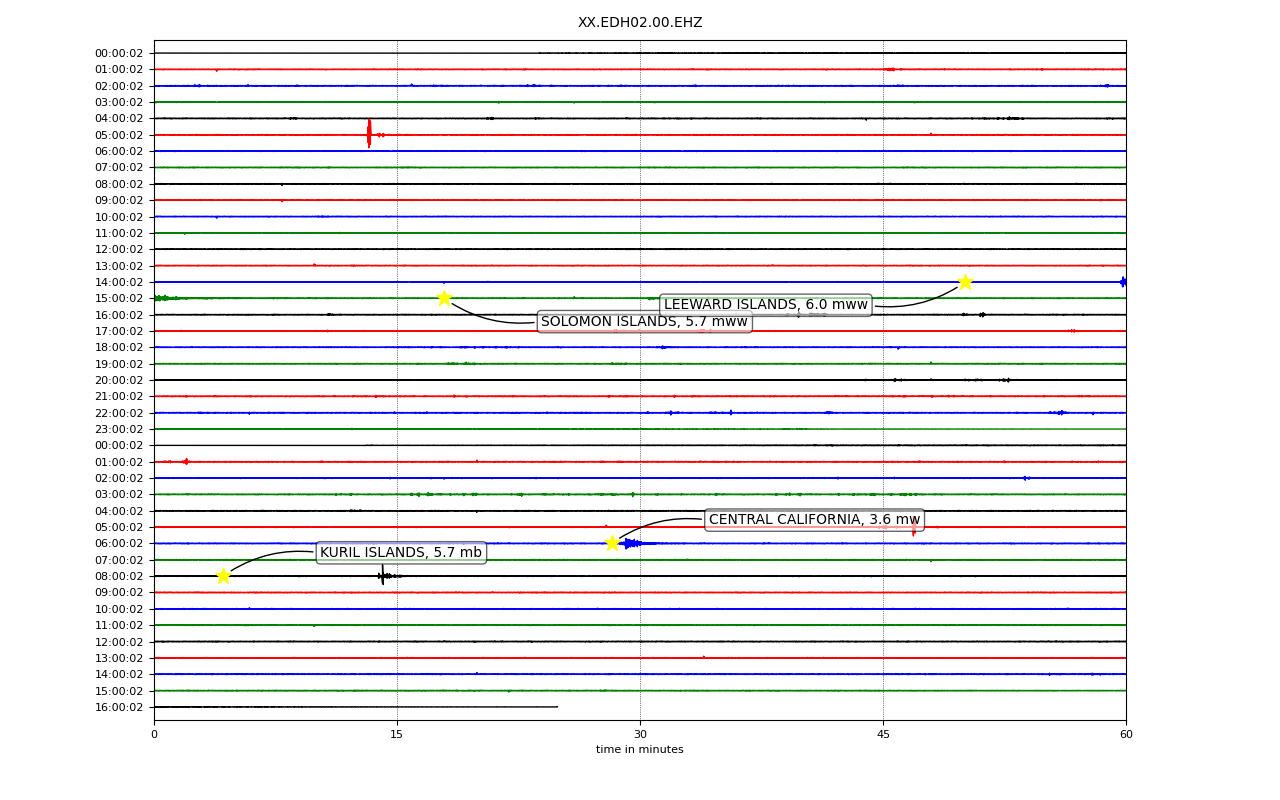Click the red spike near end of 05:00:02 lower trace
Viewport: 1280px width, 800px height.
[x=913, y=527]
